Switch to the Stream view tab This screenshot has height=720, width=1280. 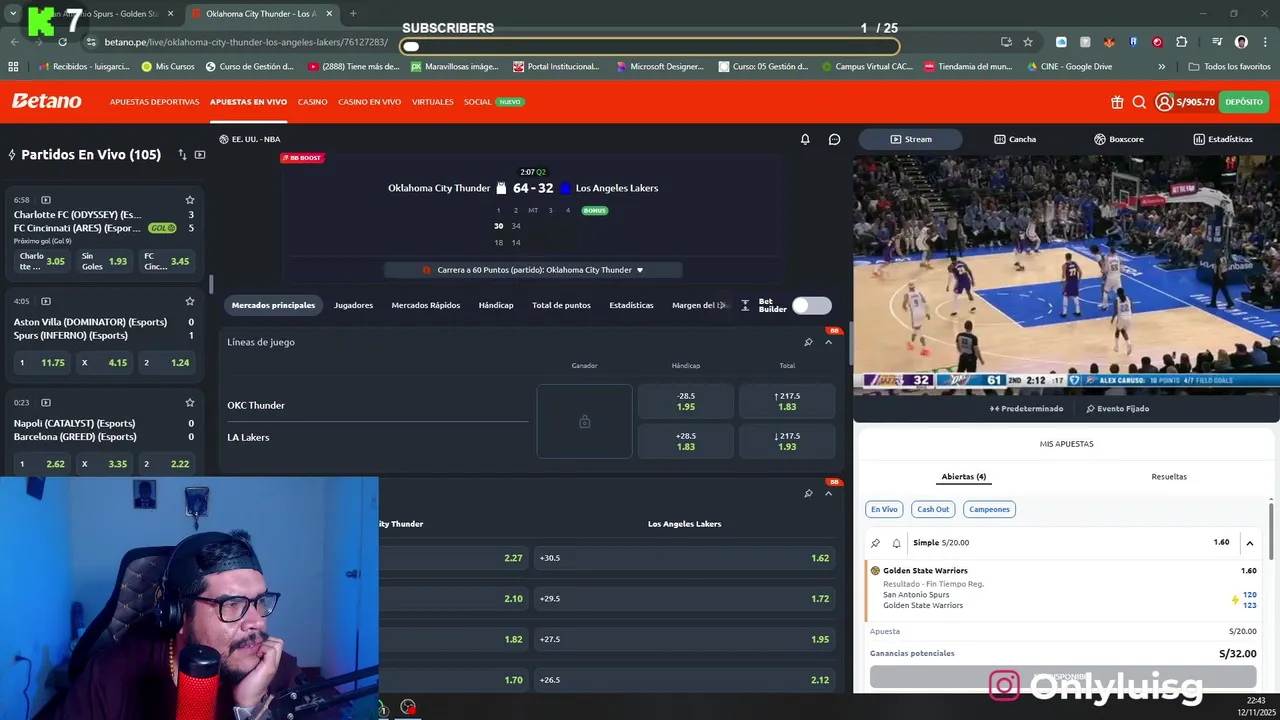(x=910, y=139)
